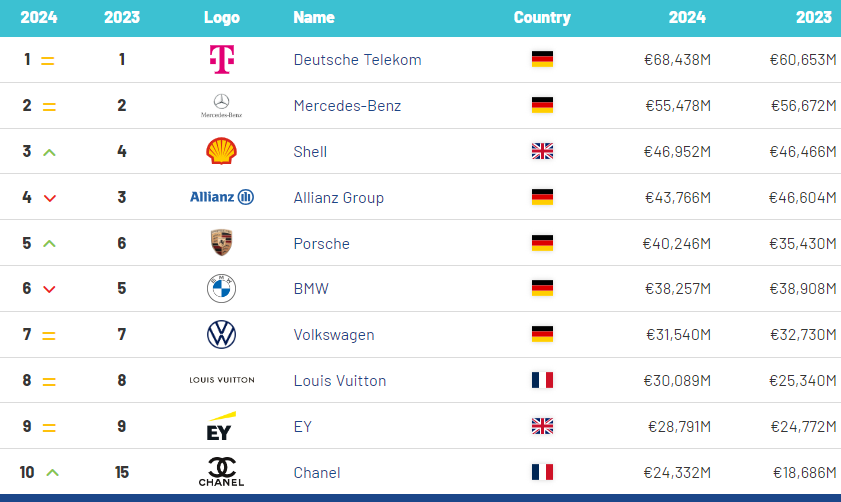Click the Deutsche Telekom magenta T logo

[221, 60]
